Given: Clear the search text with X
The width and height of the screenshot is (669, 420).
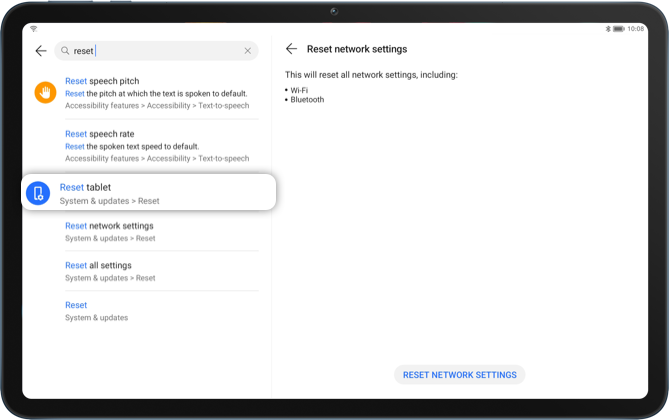Looking at the screenshot, I should 248,50.
